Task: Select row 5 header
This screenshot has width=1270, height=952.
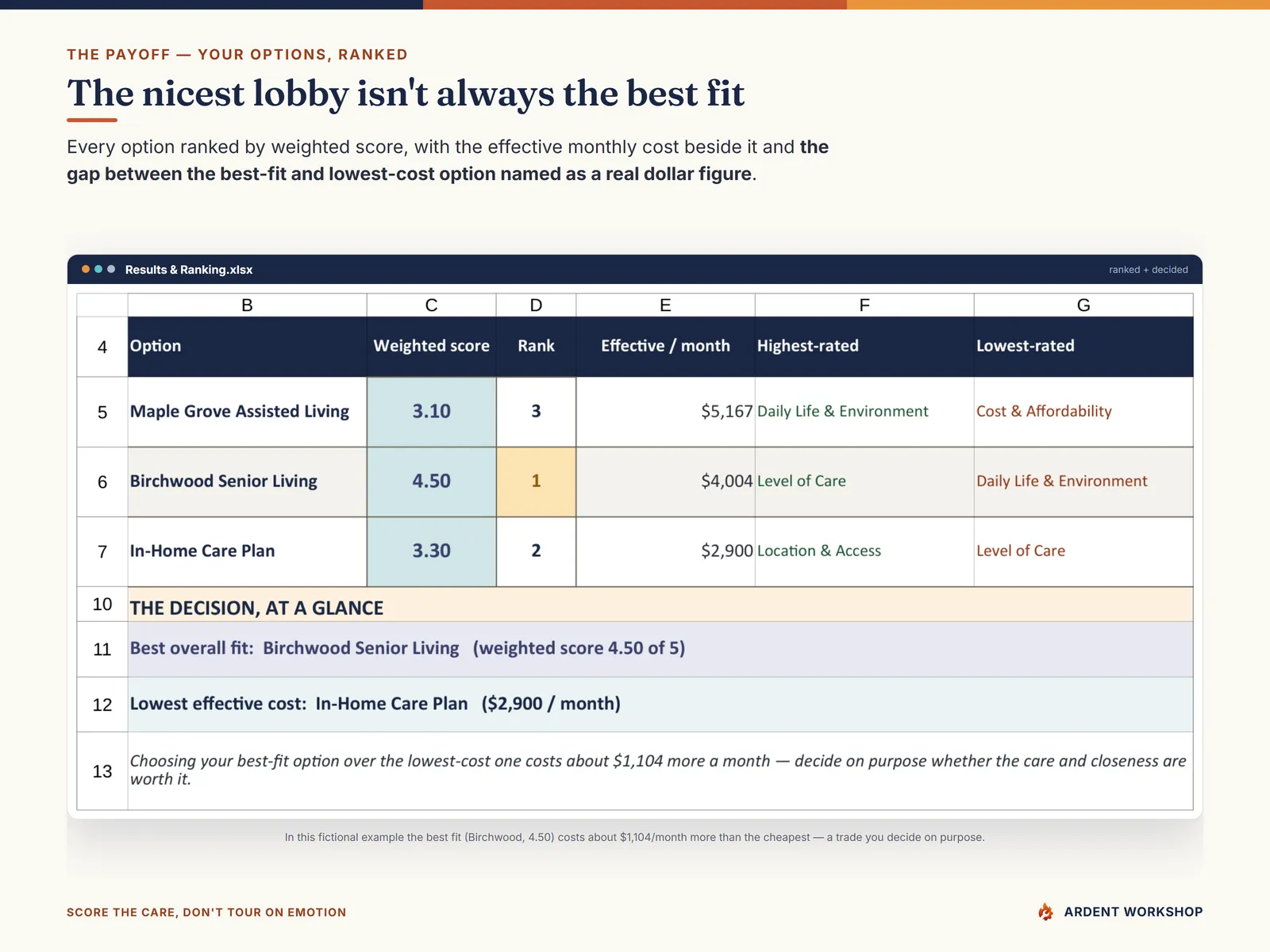Action: tap(102, 412)
